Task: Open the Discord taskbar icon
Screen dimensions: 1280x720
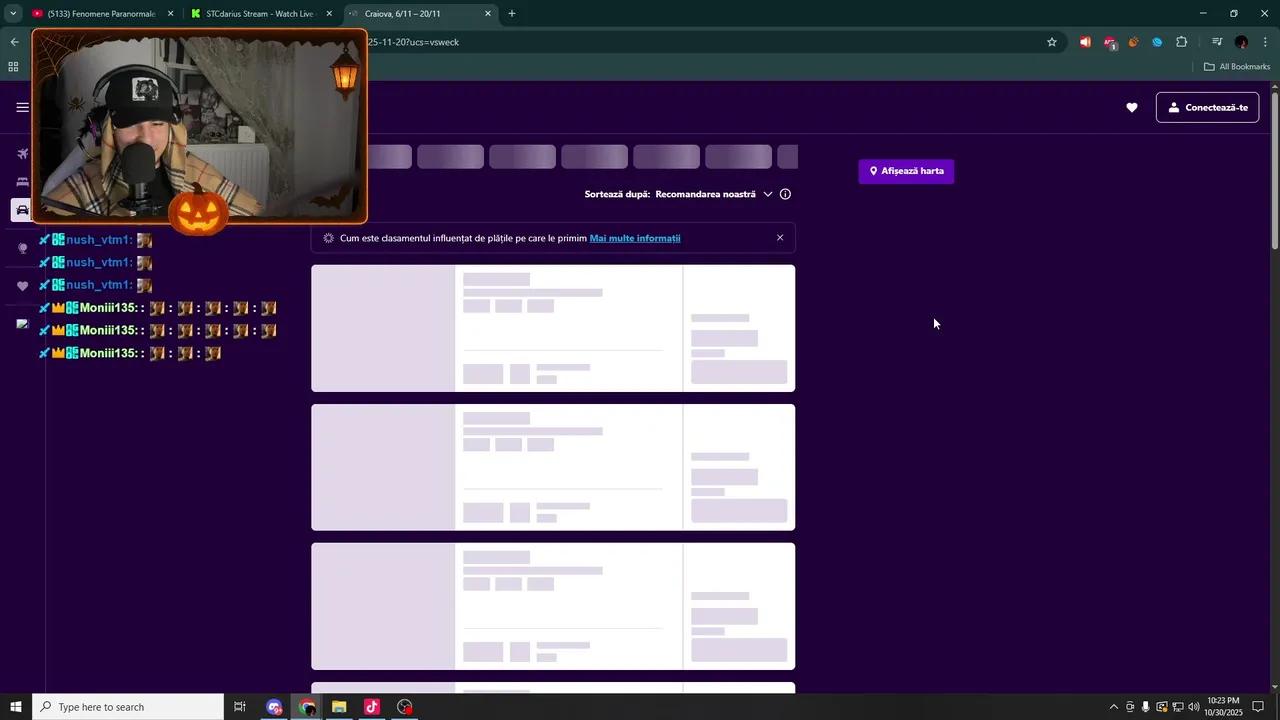Action: (x=274, y=707)
